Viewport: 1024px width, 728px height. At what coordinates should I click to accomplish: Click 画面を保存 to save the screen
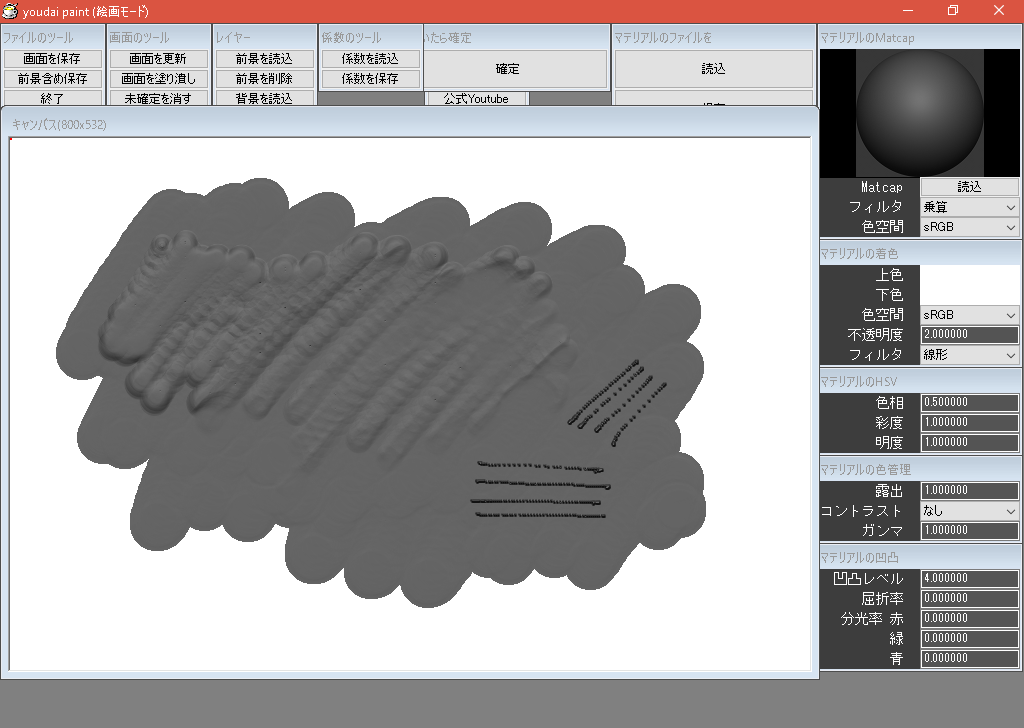pos(55,58)
